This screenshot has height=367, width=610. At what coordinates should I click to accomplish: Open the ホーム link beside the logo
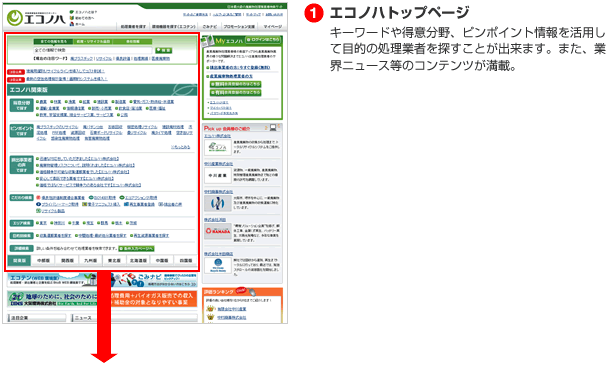click(x=80, y=24)
